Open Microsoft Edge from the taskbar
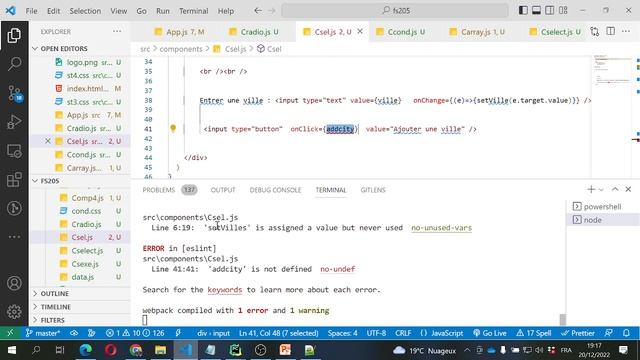 tap(85, 350)
